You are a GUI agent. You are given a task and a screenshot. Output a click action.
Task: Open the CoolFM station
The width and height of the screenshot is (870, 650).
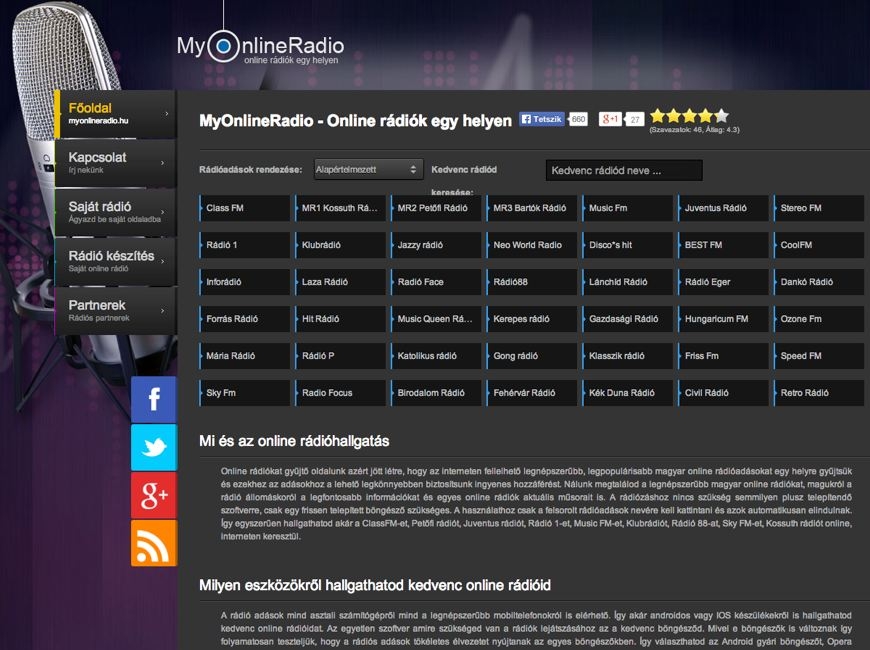(819, 245)
